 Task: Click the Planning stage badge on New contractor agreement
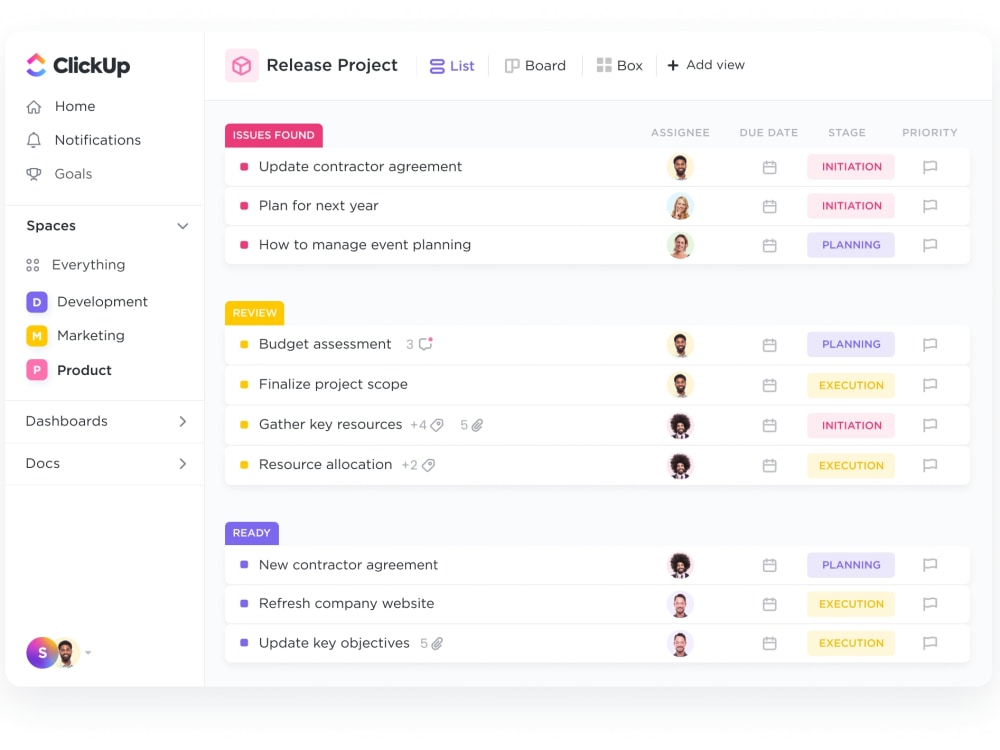(x=850, y=565)
